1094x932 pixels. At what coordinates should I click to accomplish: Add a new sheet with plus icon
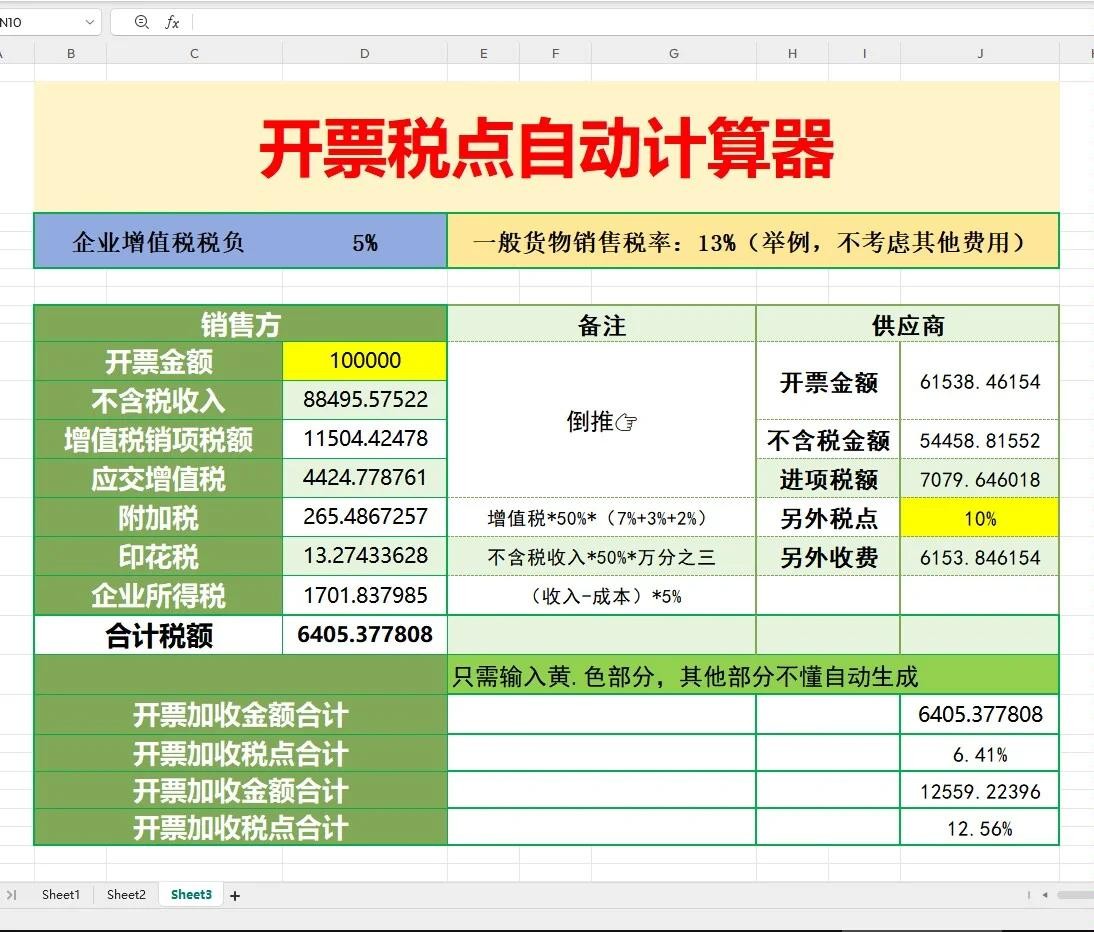click(x=235, y=895)
